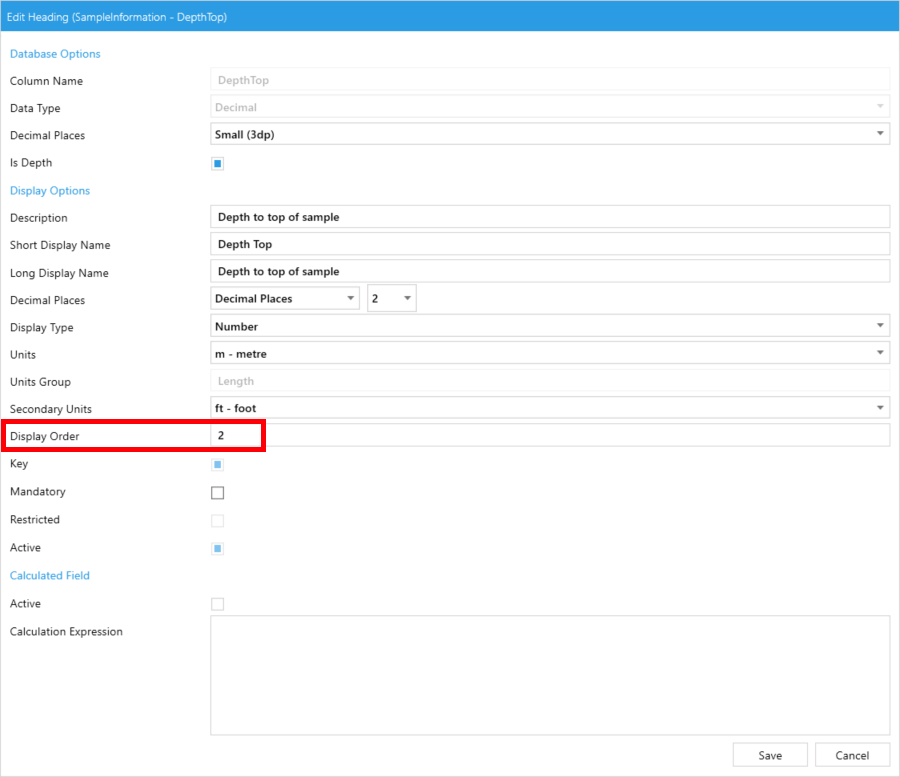Click the Description text field

click(549, 217)
